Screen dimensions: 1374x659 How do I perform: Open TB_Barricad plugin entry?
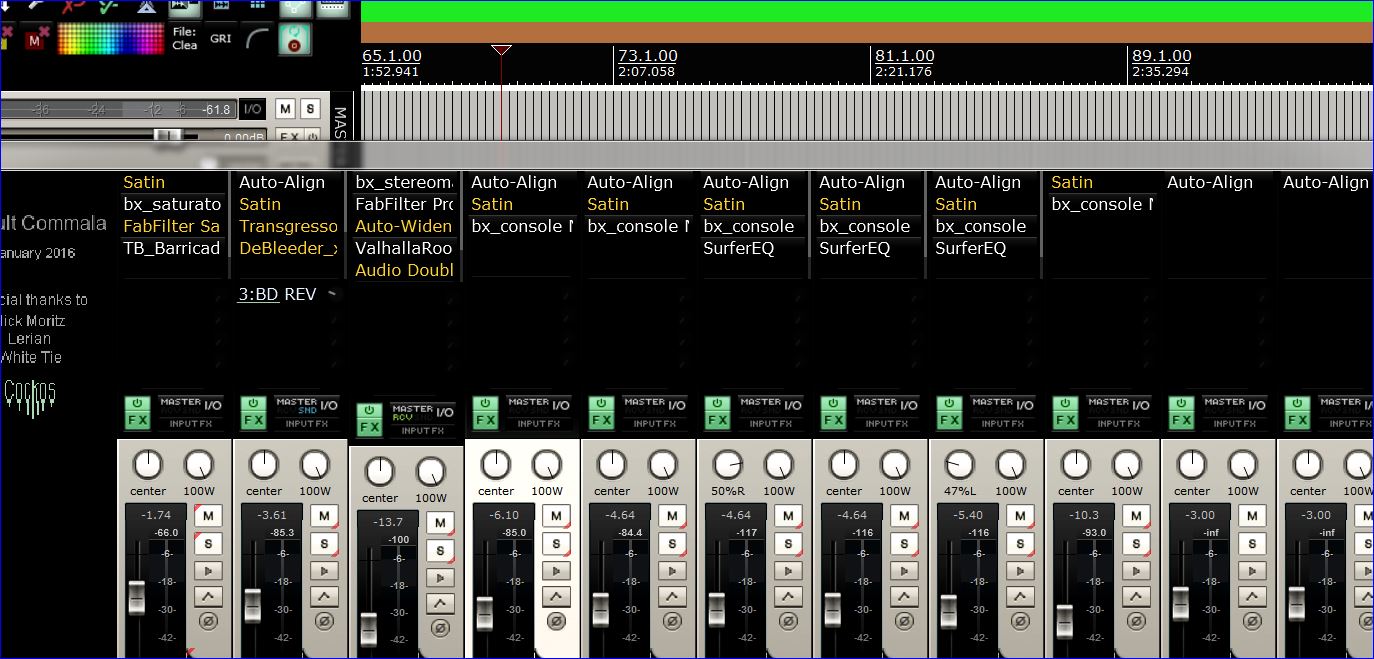[x=172, y=248]
